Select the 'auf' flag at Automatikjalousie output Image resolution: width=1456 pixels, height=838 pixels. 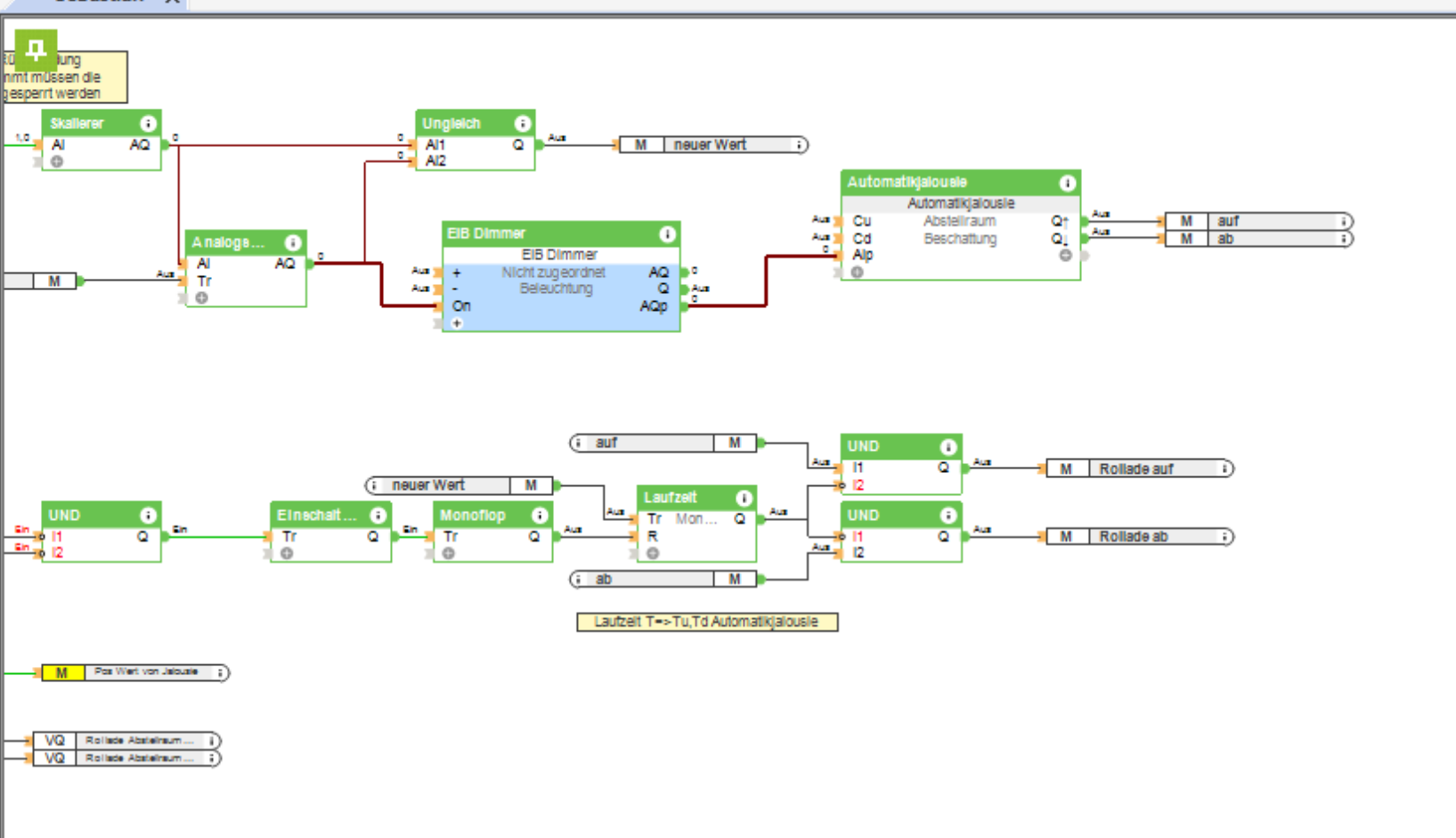1259,221
